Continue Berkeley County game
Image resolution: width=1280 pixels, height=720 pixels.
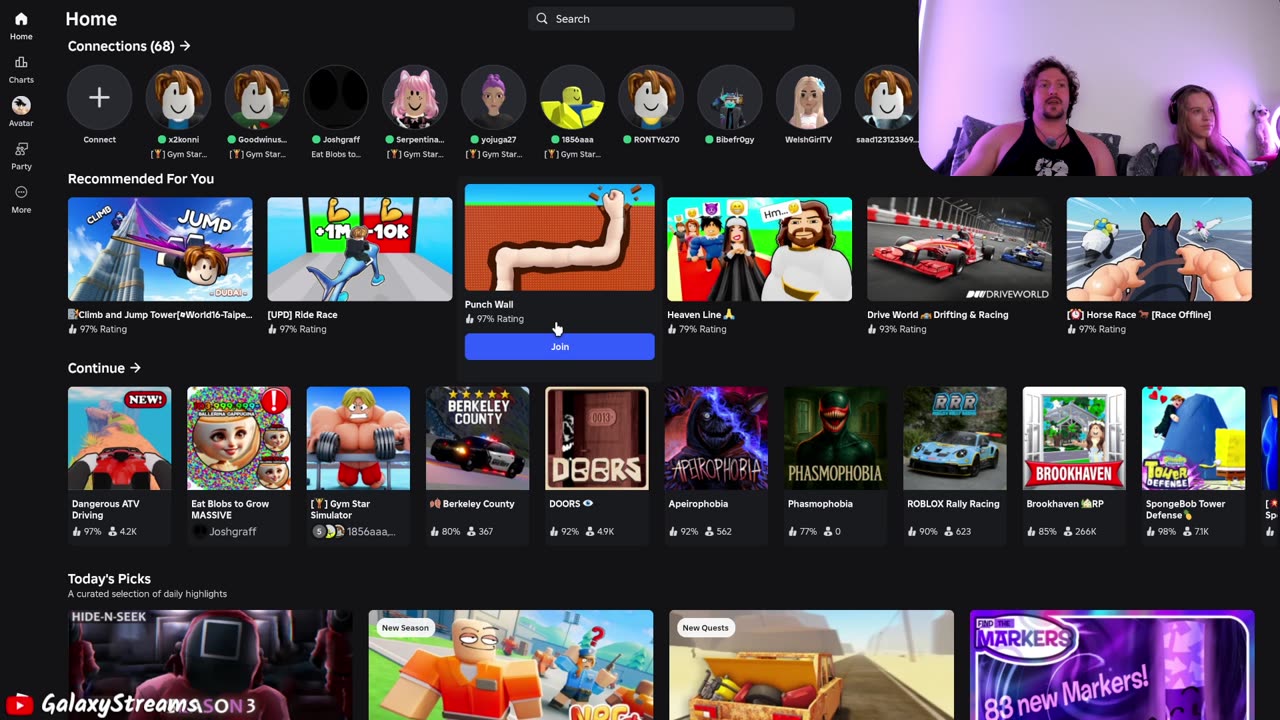477,438
